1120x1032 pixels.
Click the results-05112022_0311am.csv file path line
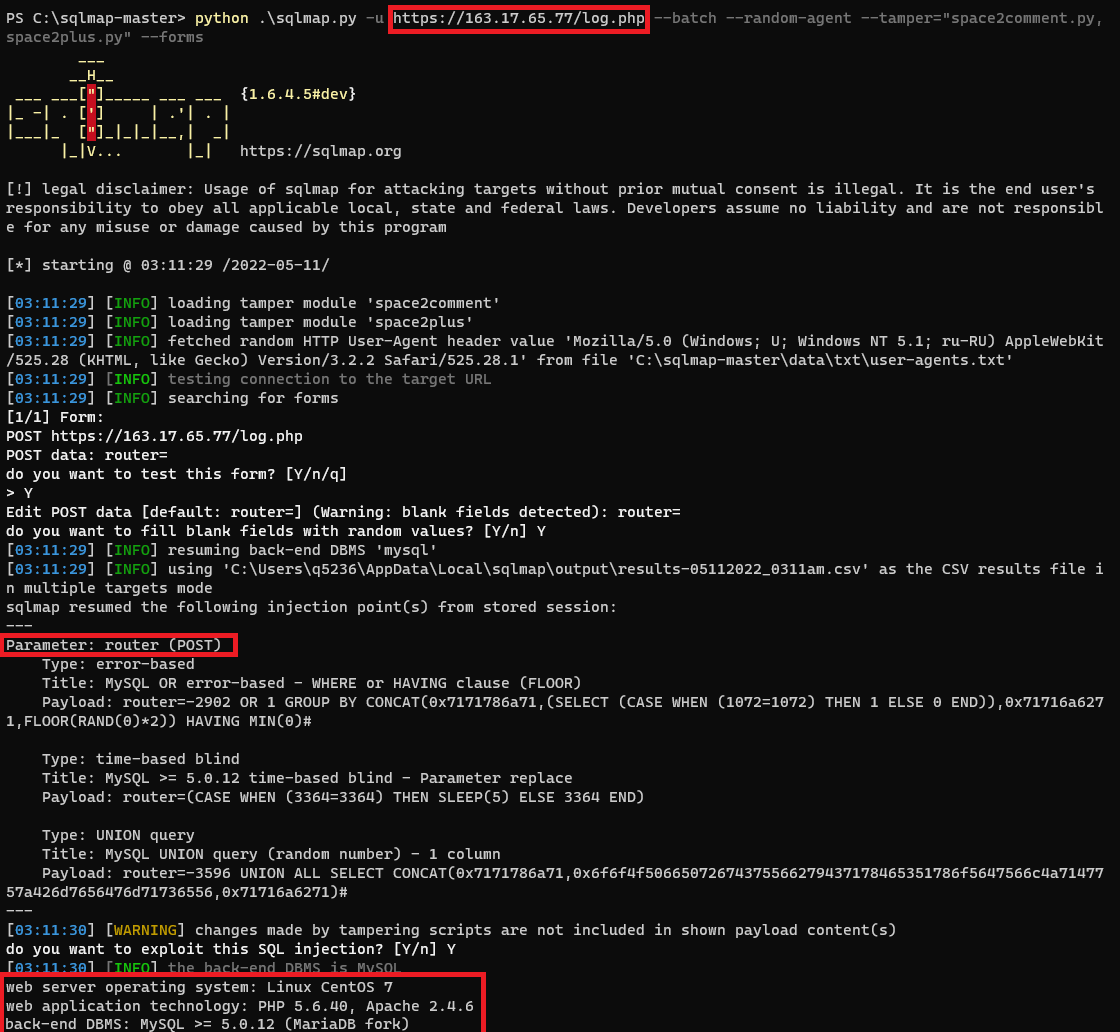[554, 578]
